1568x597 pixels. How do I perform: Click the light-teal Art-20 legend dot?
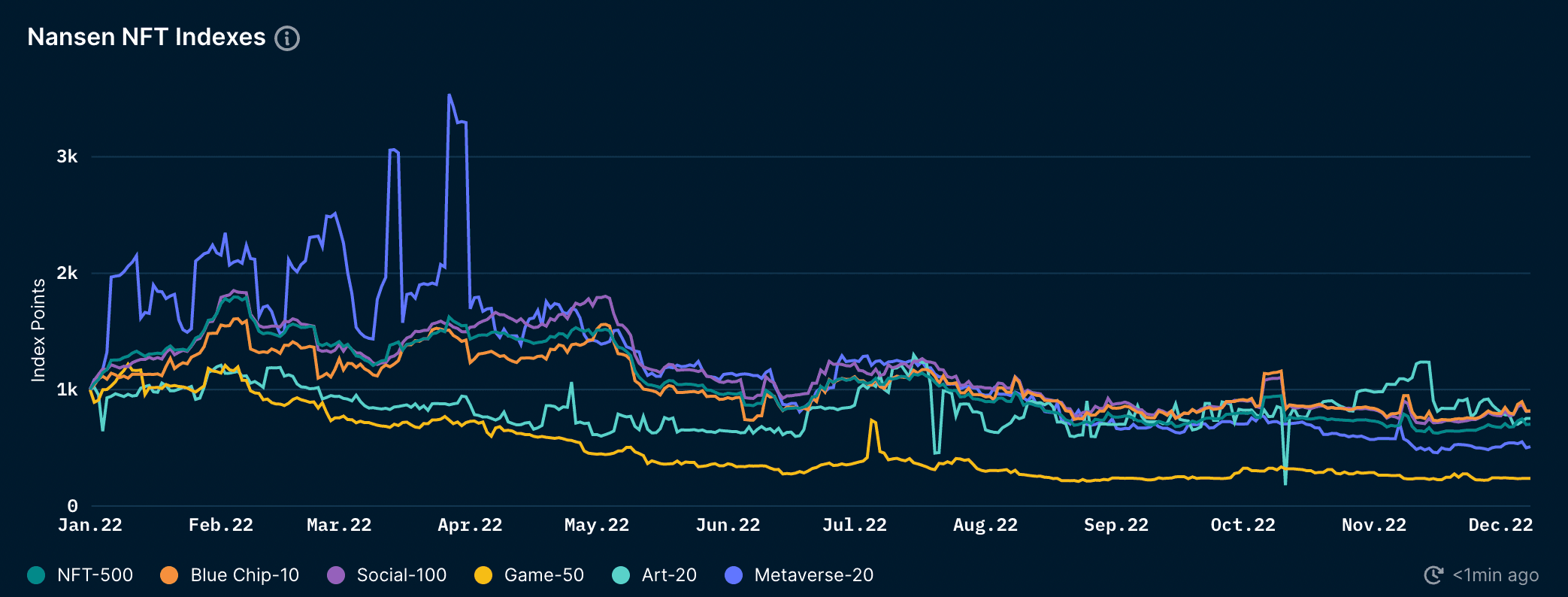(621, 575)
